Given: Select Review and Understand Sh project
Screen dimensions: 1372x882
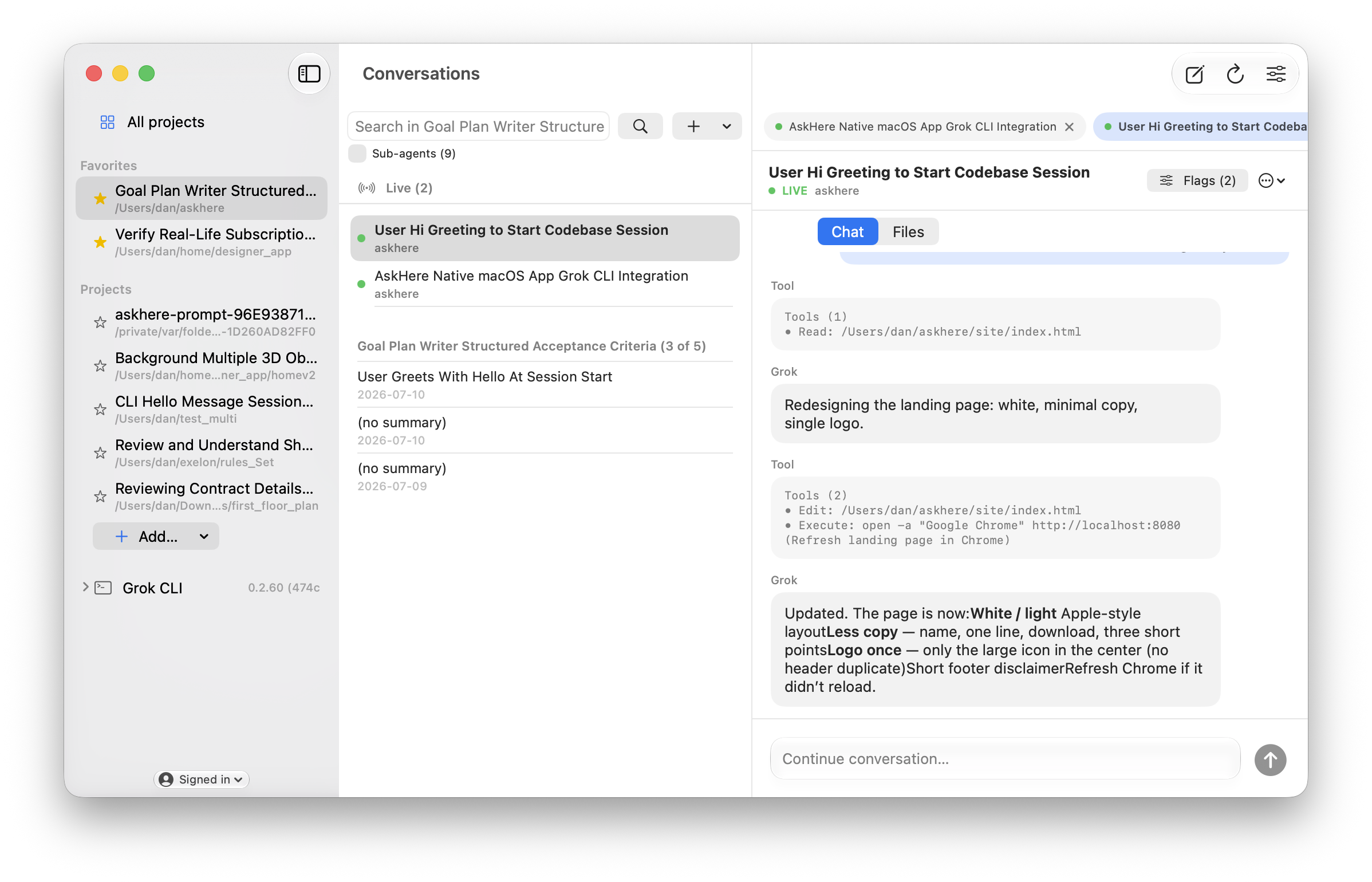Looking at the screenshot, I should click(x=202, y=452).
